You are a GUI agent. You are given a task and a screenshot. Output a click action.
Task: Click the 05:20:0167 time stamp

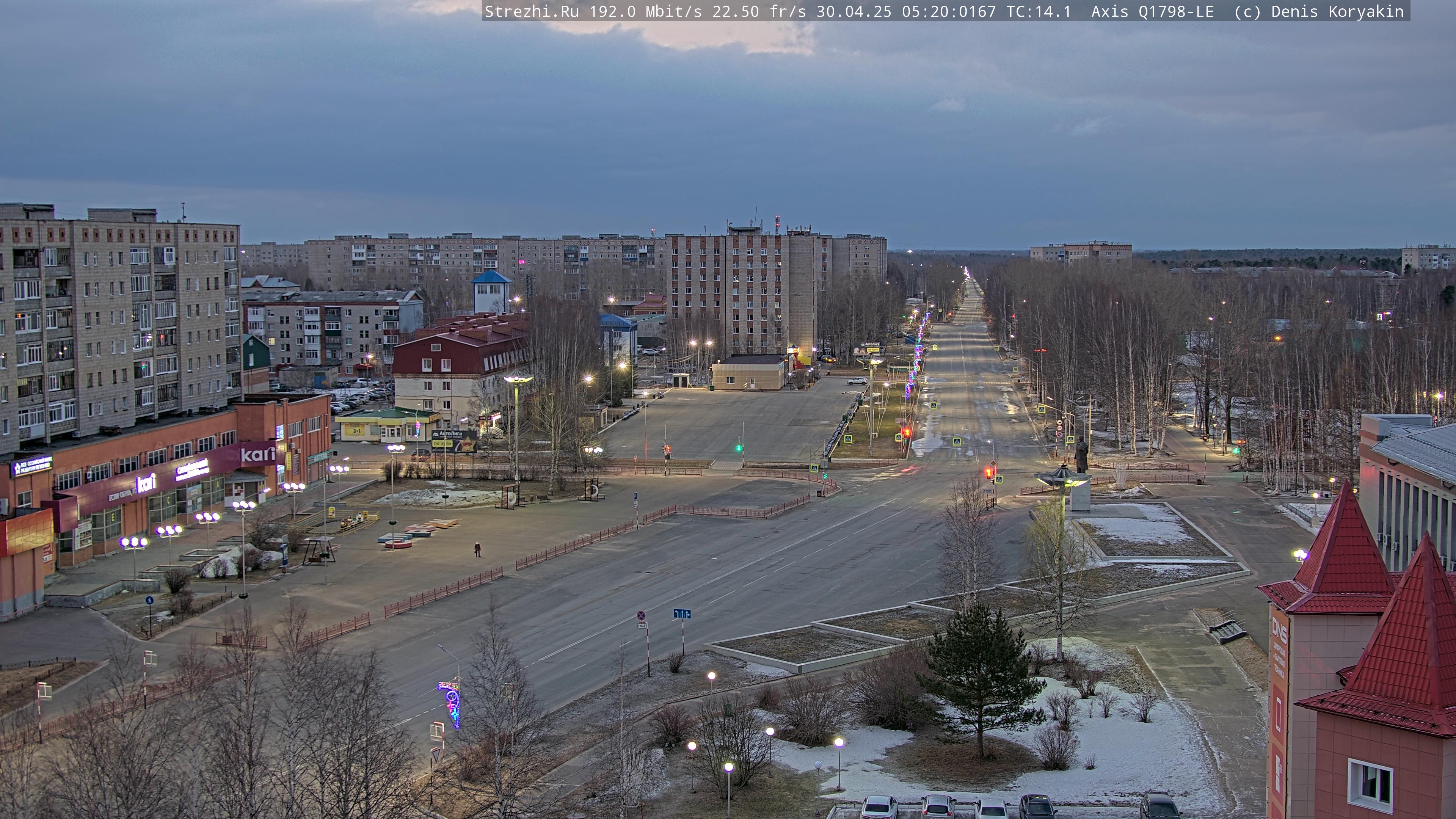click(948, 11)
